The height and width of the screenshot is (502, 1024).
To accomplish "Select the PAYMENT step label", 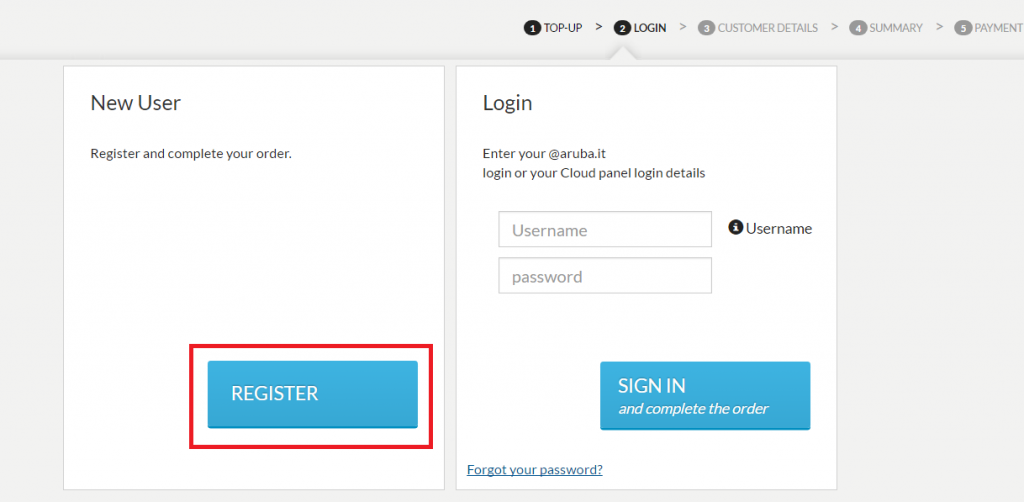I will tap(998, 28).
